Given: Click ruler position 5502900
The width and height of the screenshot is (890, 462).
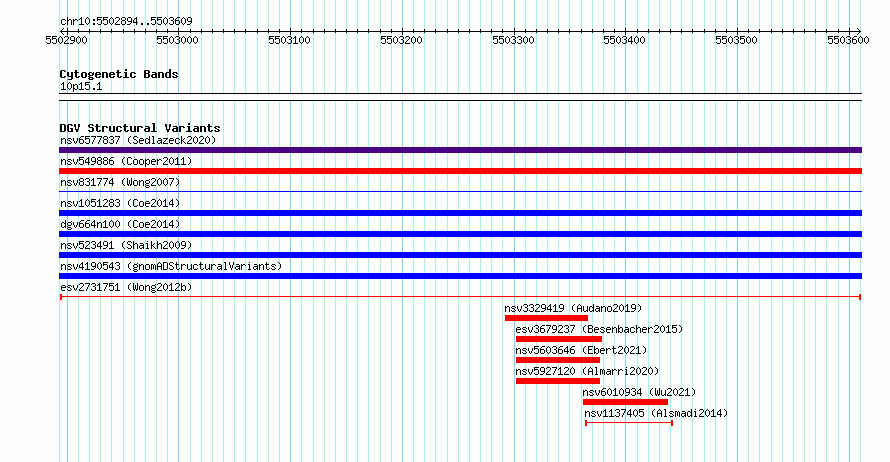Looking at the screenshot, I should click(x=66, y=40).
